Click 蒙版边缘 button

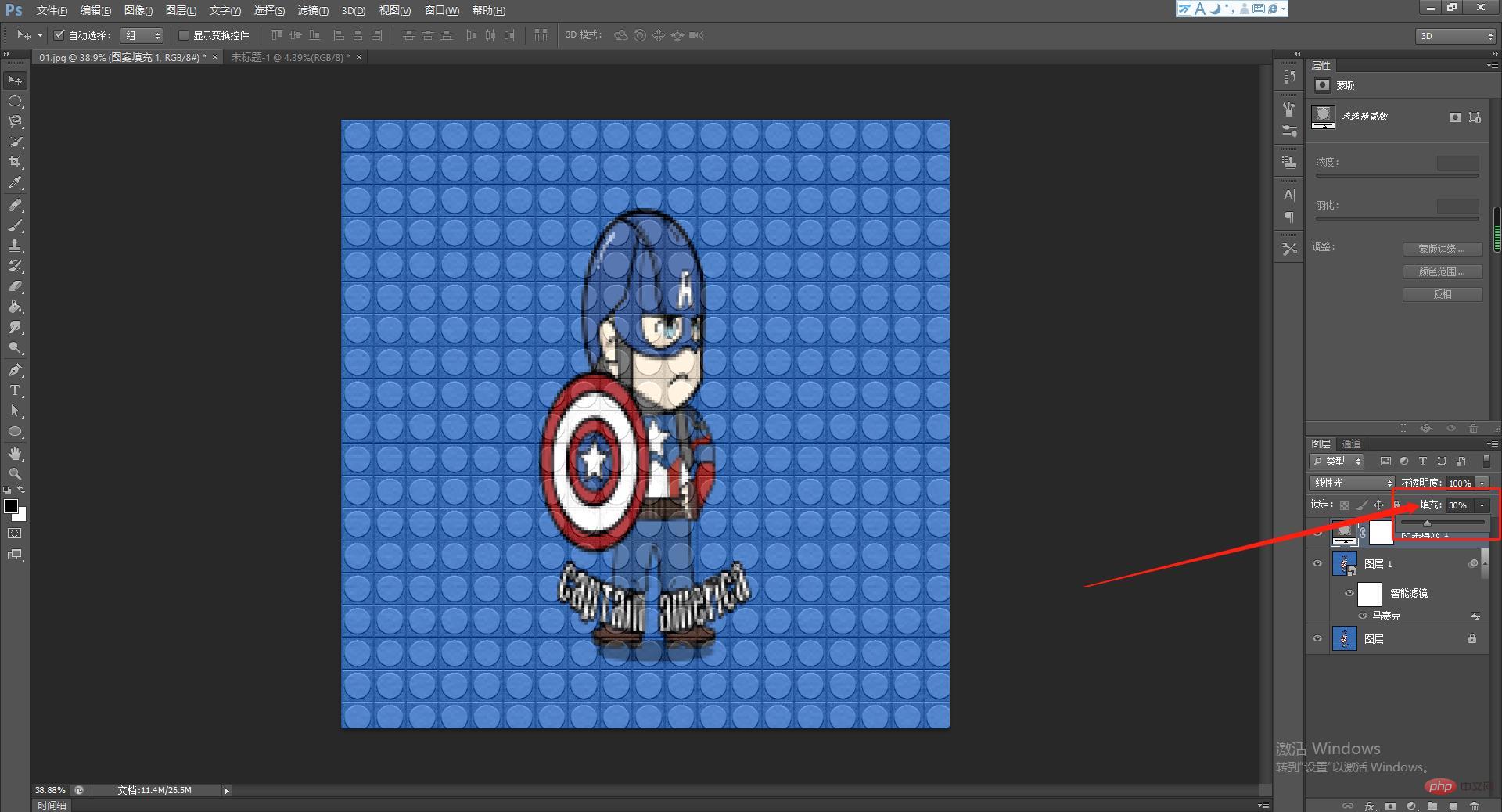click(1442, 249)
